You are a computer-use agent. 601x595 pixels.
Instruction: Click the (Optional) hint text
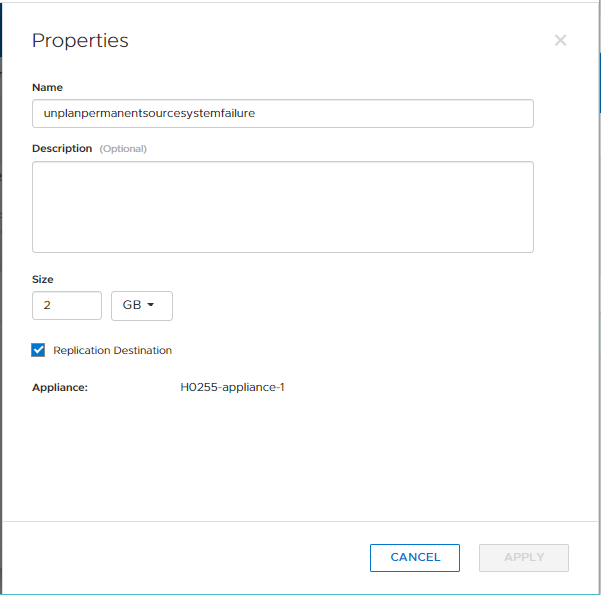(x=123, y=149)
